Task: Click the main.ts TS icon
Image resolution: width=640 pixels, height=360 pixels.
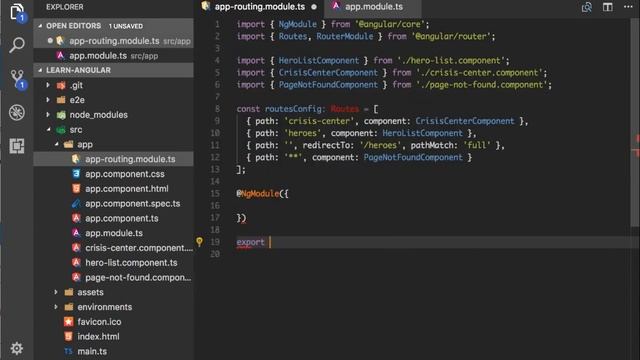Action: point(68,351)
